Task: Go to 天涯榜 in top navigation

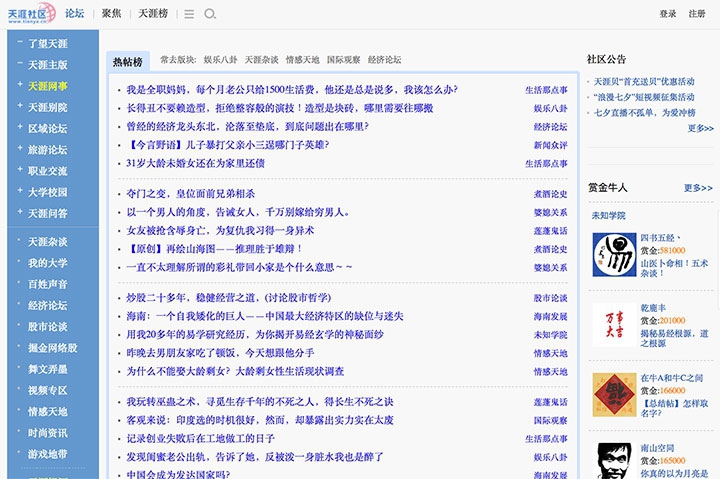Action: pos(155,14)
